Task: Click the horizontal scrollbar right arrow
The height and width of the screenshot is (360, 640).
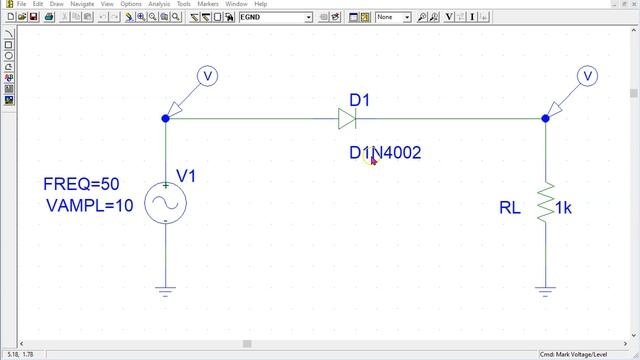Action: [625, 344]
